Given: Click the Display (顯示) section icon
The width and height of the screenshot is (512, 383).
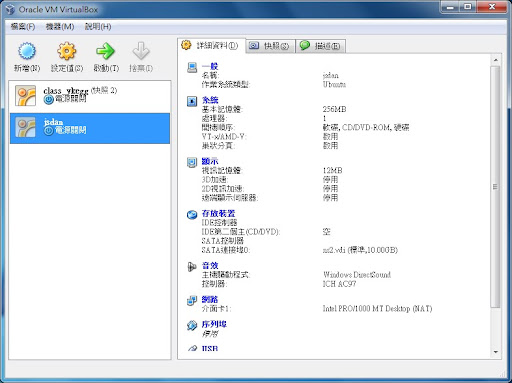Looking at the screenshot, I should (192, 162).
